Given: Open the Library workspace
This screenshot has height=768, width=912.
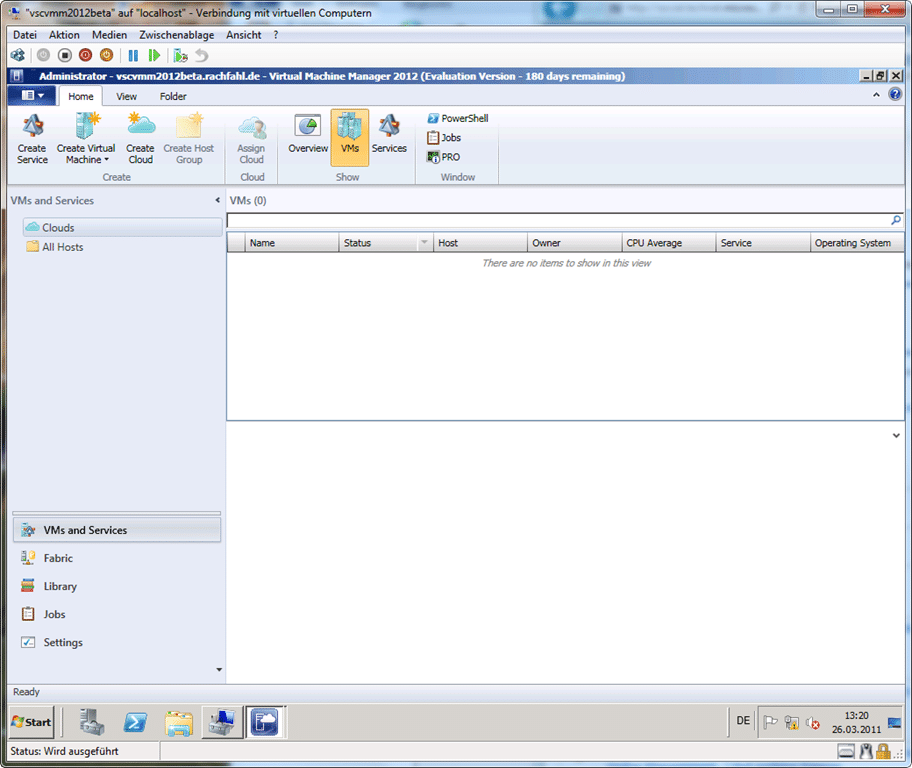Looking at the screenshot, I should pos(116,586).
